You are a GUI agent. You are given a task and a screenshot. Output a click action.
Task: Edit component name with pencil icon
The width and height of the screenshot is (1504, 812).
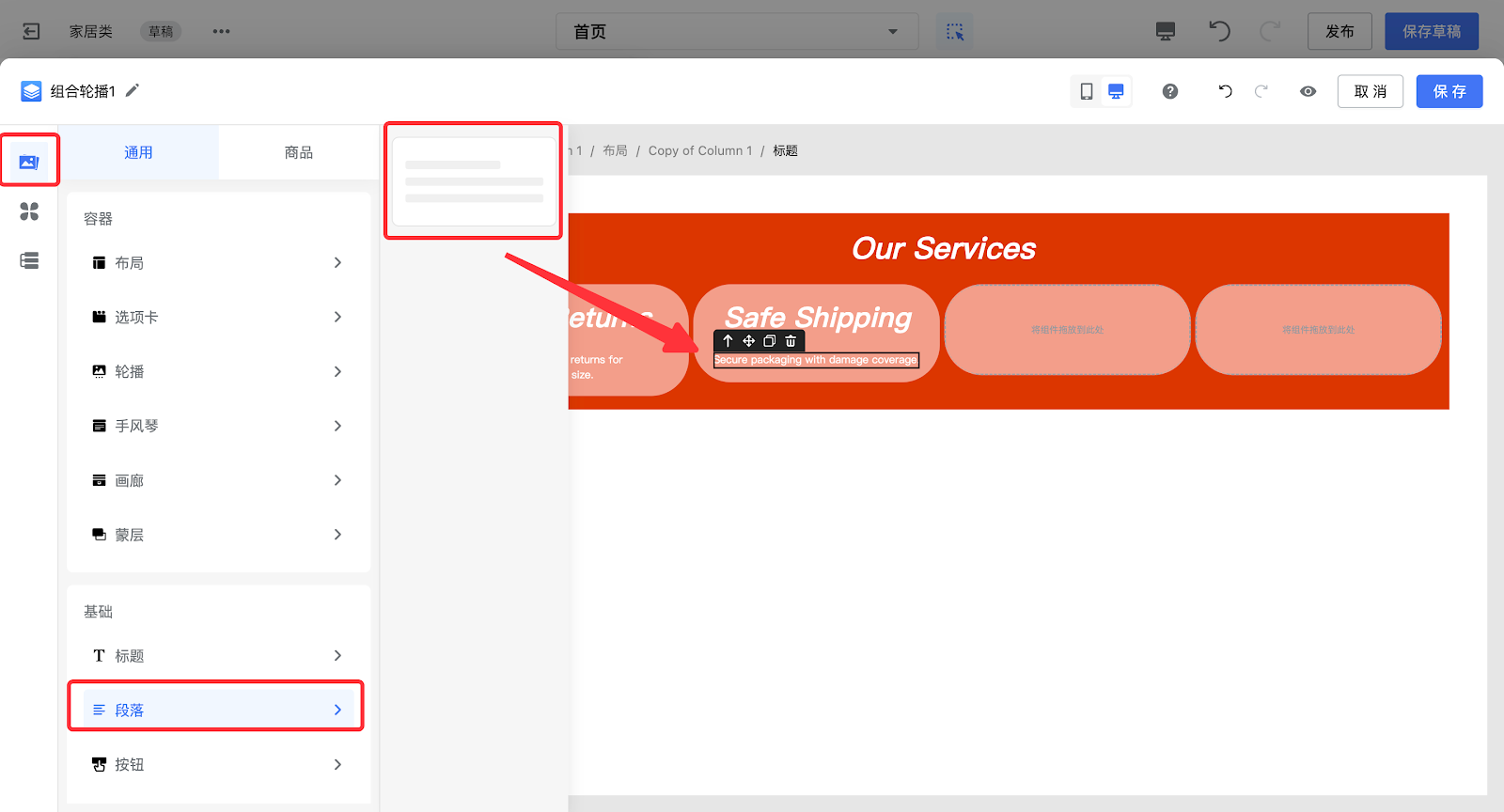point(133,90)
